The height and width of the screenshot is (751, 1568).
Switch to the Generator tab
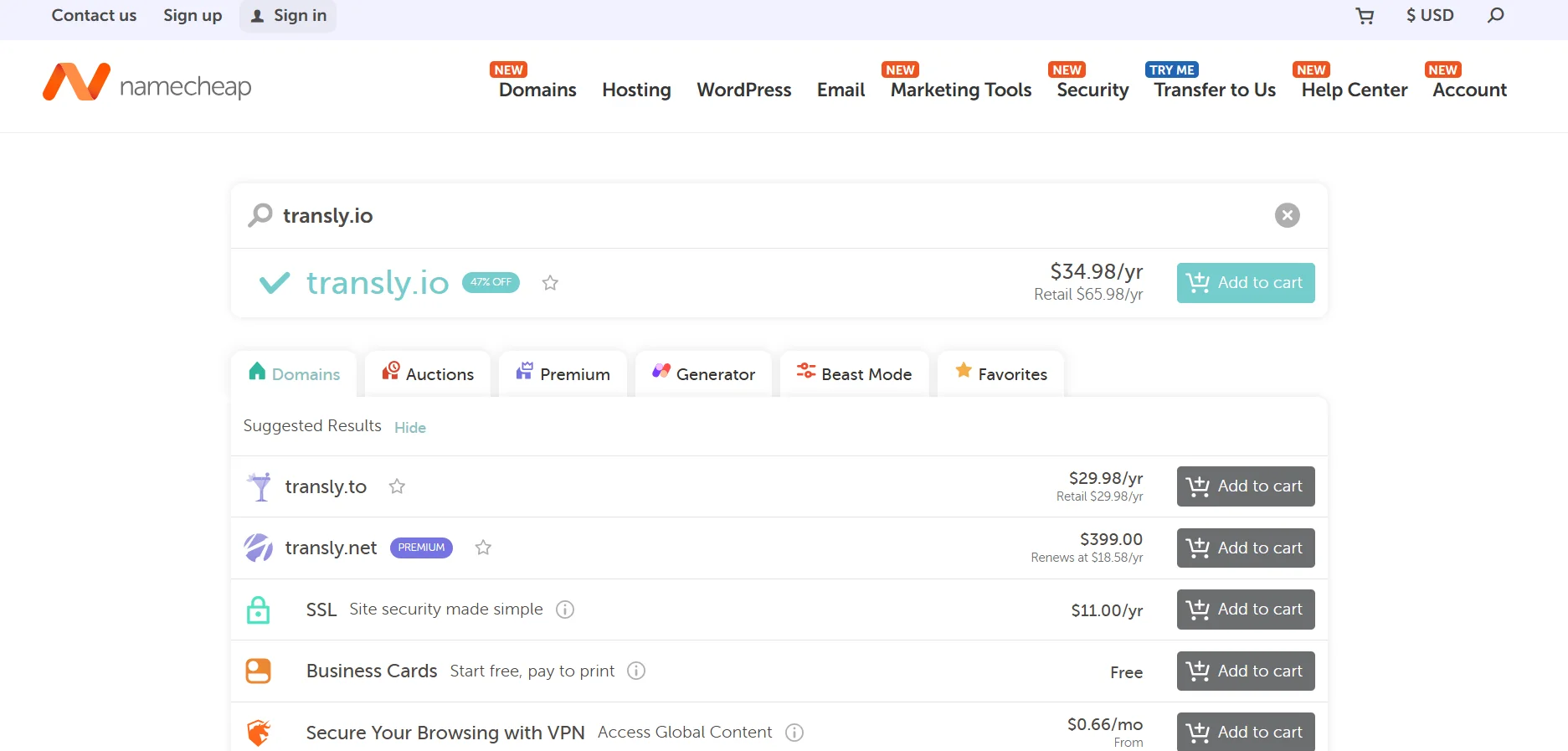click(703, 373)
